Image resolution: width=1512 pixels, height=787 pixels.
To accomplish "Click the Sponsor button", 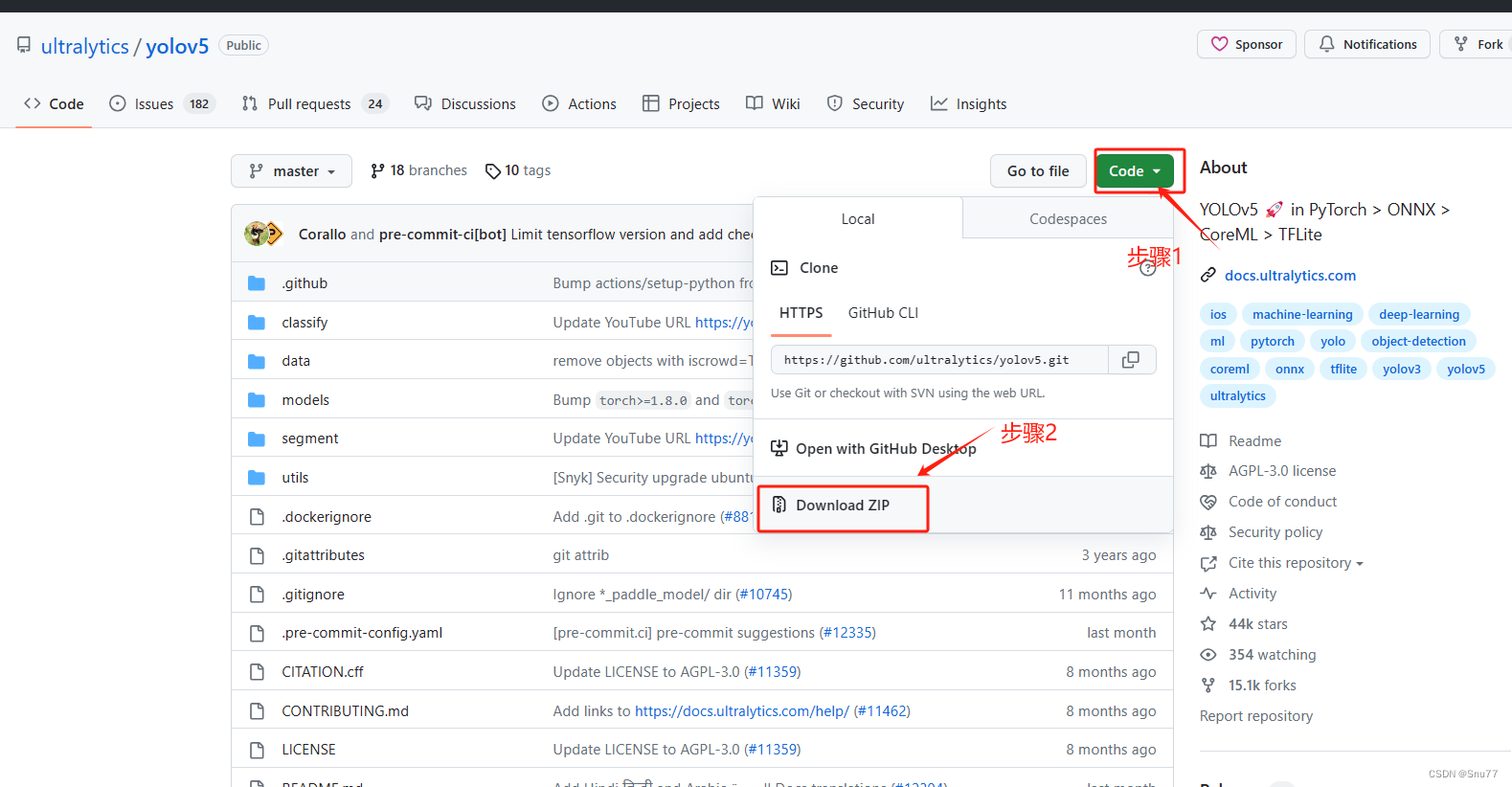I will [1247, 44].
